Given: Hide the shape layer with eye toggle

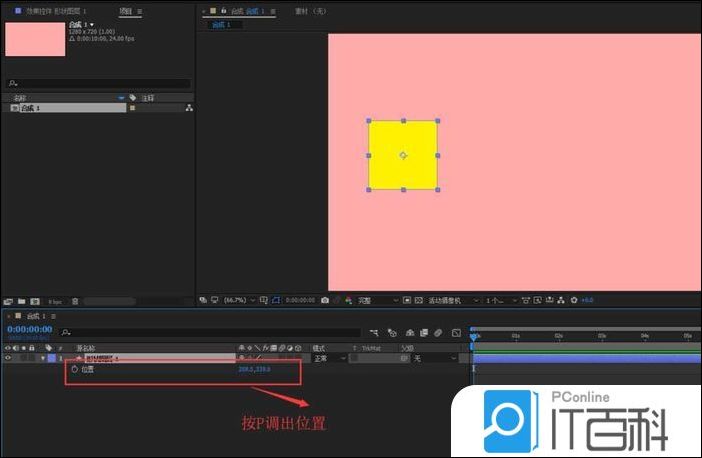Looking at the screenshot, I should [8, 358].
